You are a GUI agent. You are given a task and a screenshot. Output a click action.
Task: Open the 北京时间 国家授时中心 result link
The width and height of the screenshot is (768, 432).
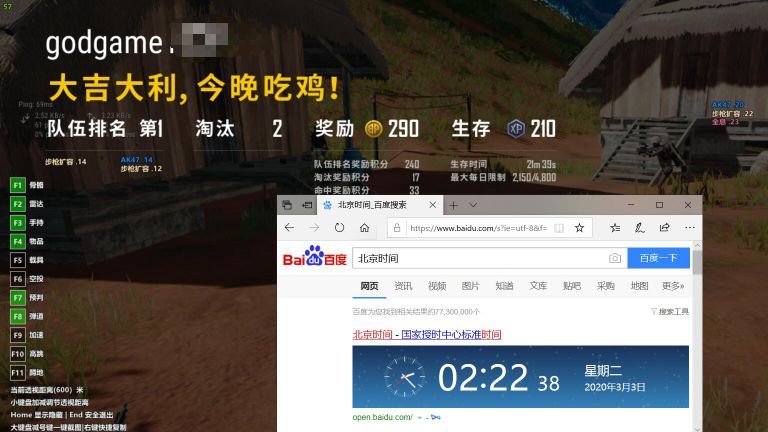click(427, 335)
